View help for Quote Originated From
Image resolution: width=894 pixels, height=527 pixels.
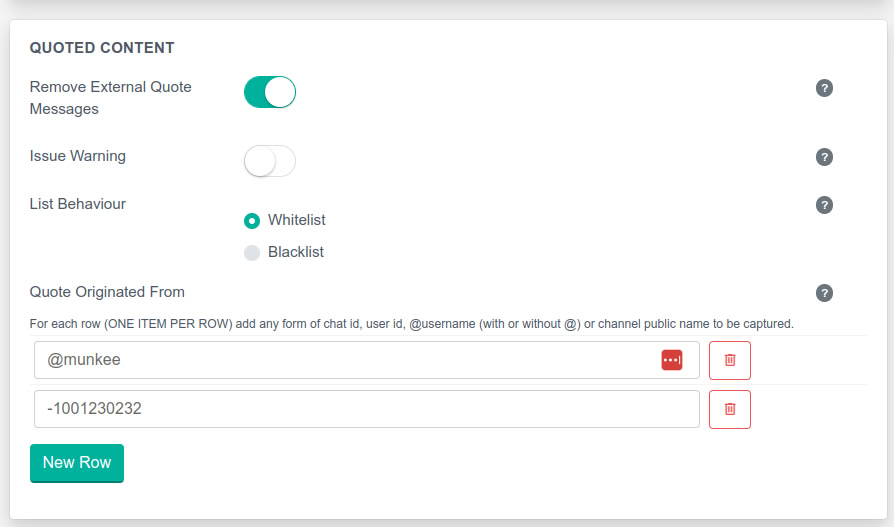pos(824,293)
